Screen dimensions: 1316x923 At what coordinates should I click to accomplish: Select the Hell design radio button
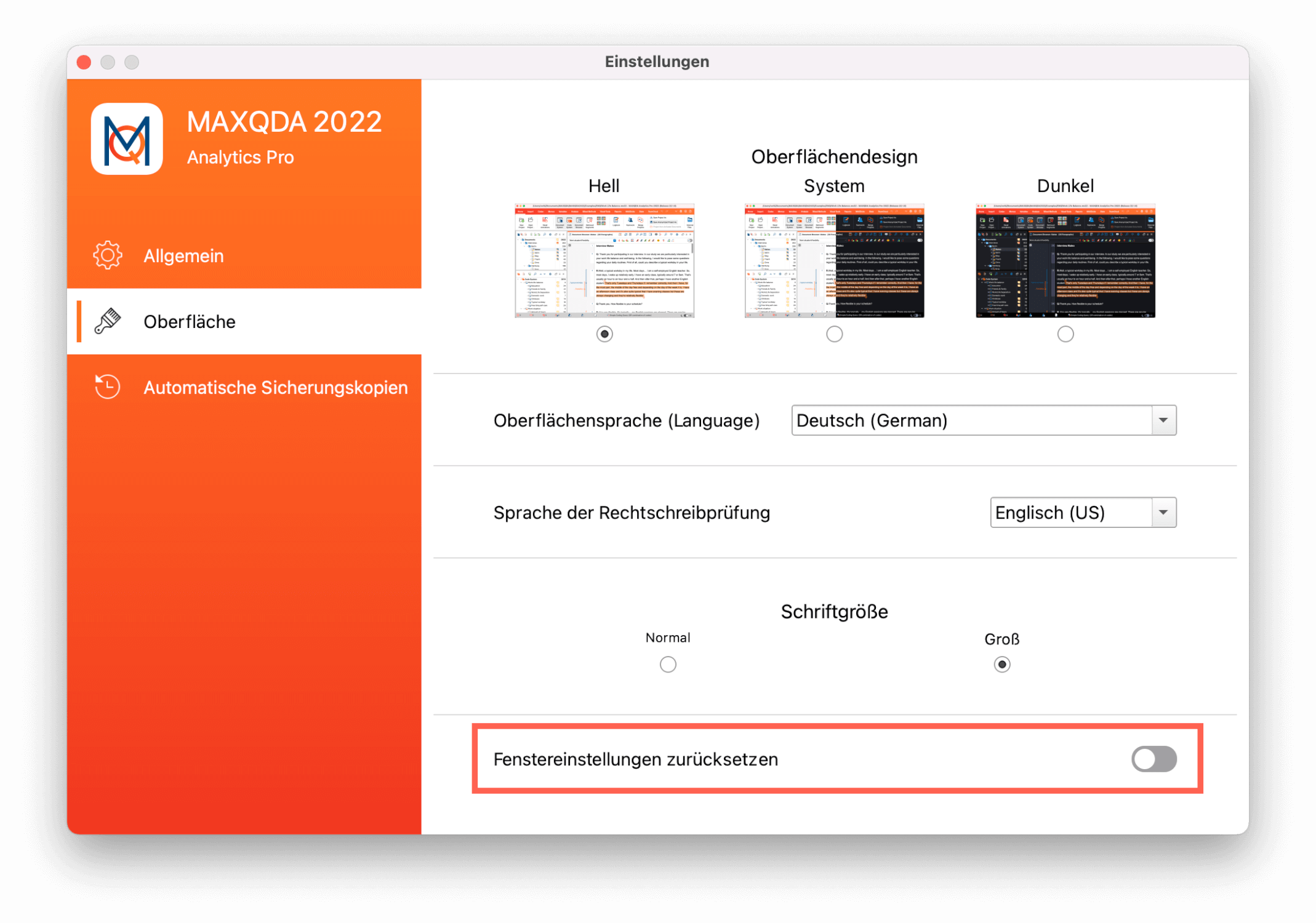coord(604,334)
